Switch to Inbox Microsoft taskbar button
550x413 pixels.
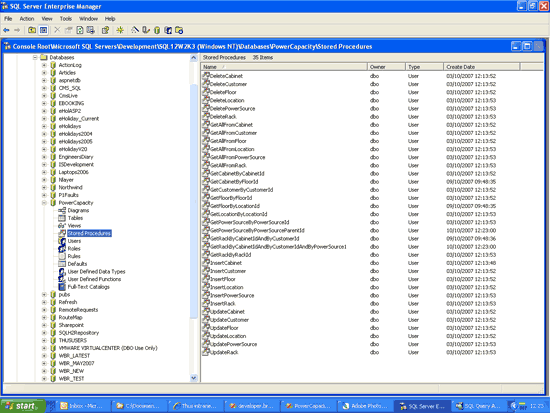click(x=83, y=406)
